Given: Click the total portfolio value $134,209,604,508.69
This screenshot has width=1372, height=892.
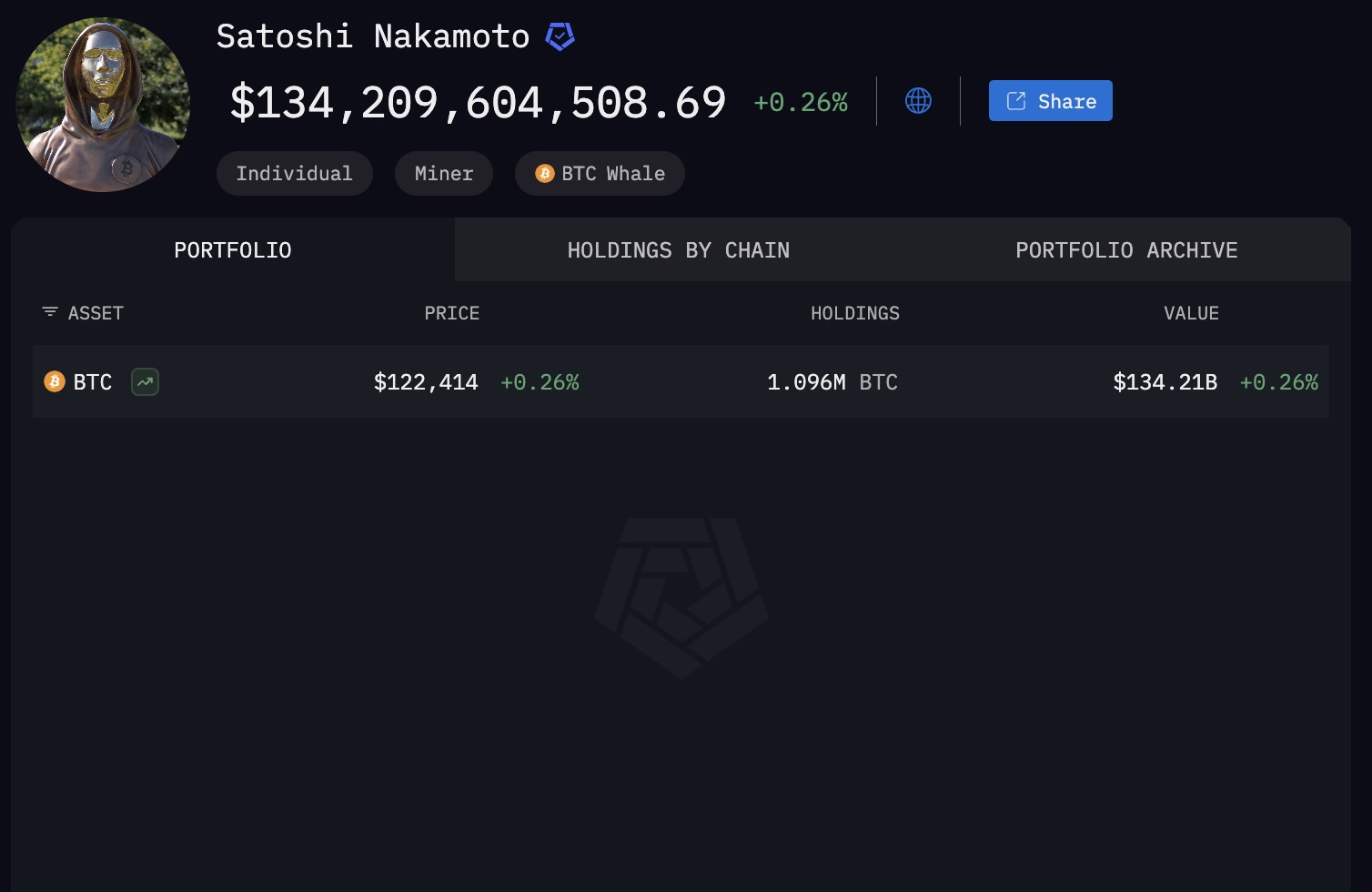Looking at the screenshot, I should point(478,102).
